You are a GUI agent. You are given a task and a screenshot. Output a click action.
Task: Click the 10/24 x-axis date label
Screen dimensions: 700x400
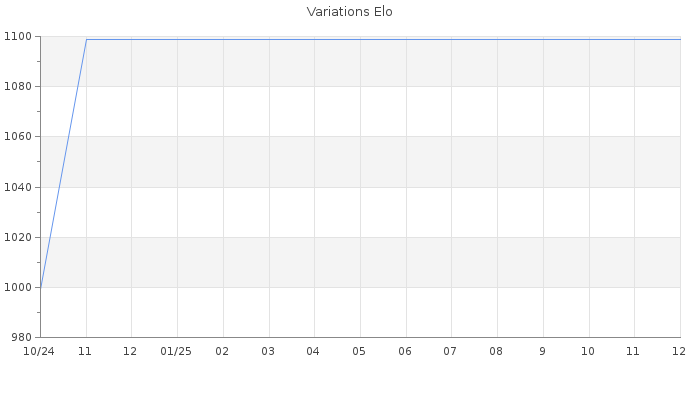click(39, 351)
